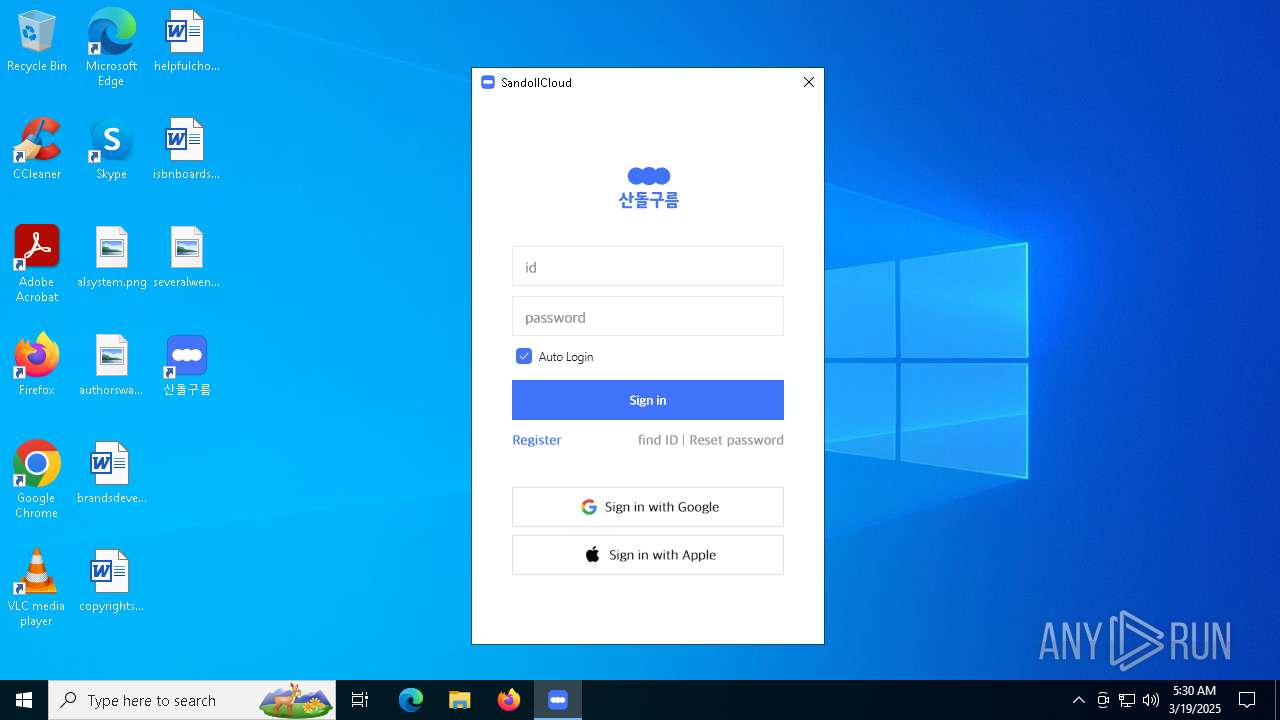Click the taskbar search box

tap(192, 700)
